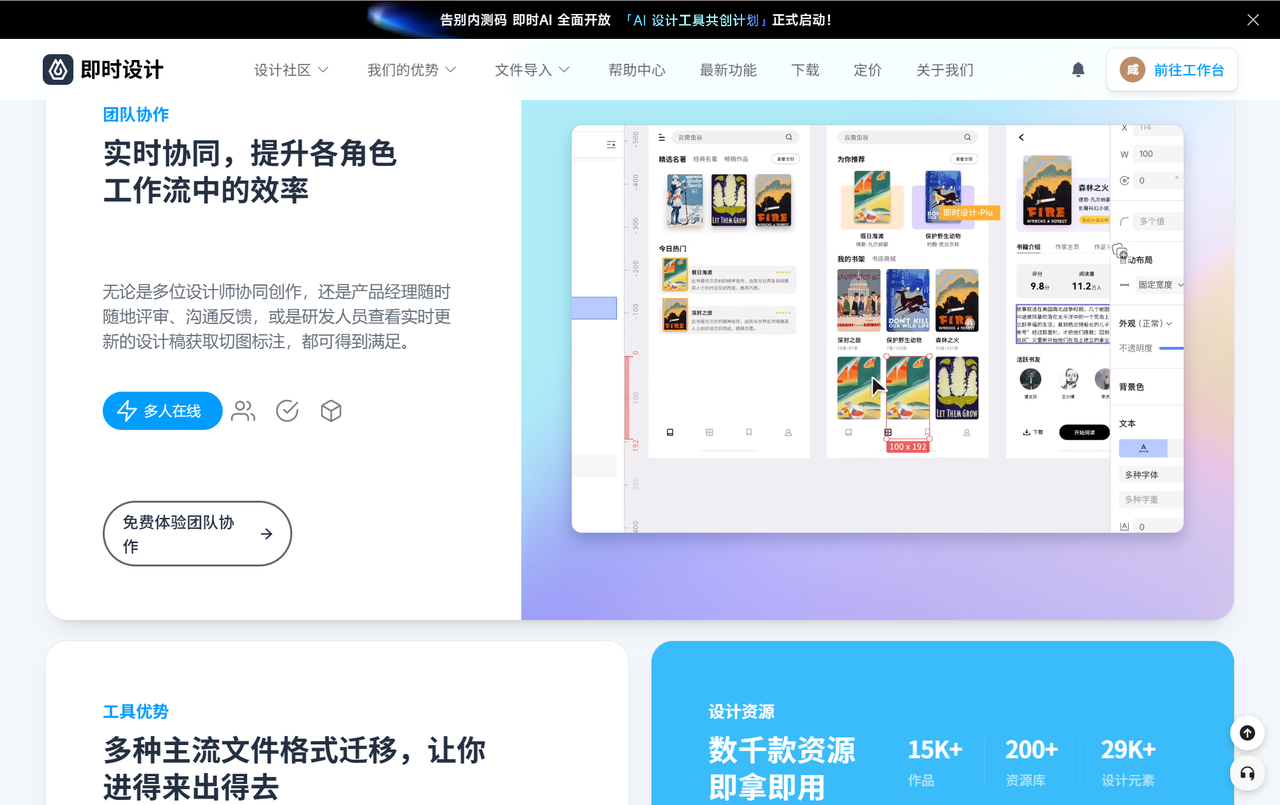1280x805 pixels.
Task: Expand the 文件导入 dropdown menu
Action: point(532,70)
